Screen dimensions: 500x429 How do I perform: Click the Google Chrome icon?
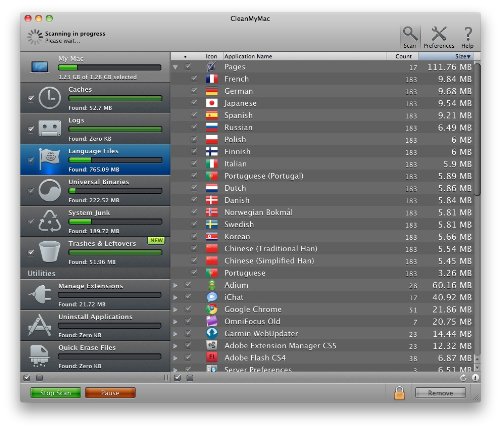212,309
